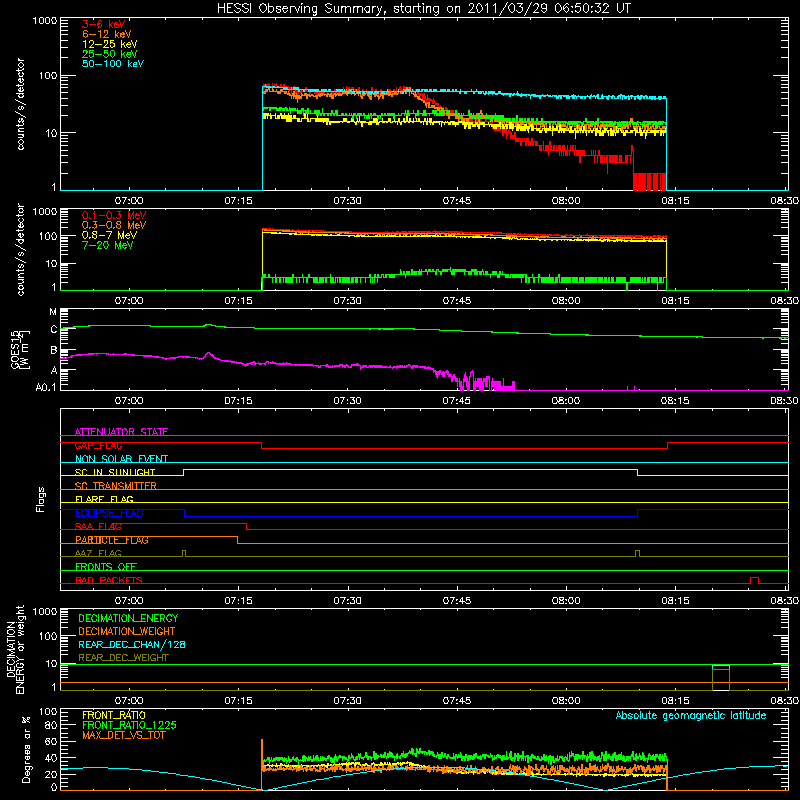This screenshot has width=800, height=800.
Task: Pick the GAP_FLAG label
Action: 98,445
